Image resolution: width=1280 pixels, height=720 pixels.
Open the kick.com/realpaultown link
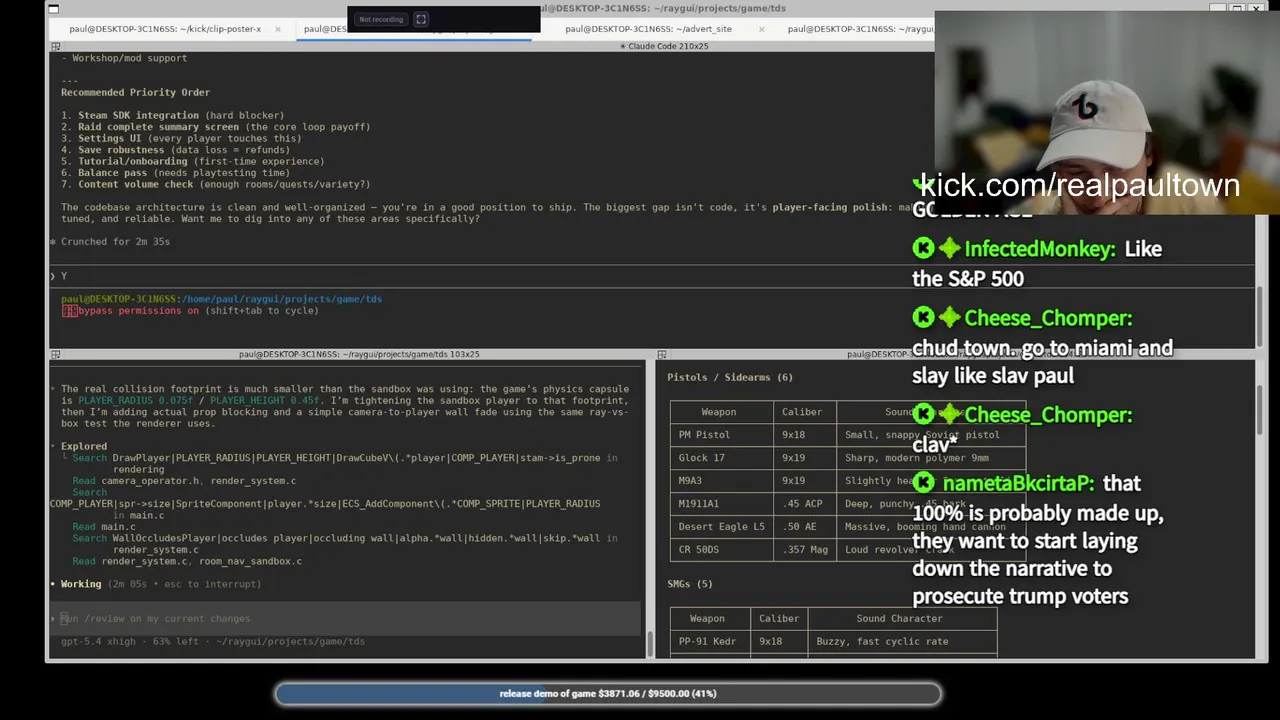(1078, 186)
